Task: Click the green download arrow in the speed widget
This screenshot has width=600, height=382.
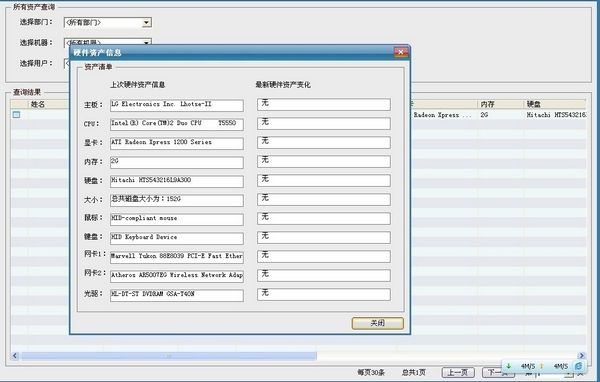Action: (x=509, y=366)
